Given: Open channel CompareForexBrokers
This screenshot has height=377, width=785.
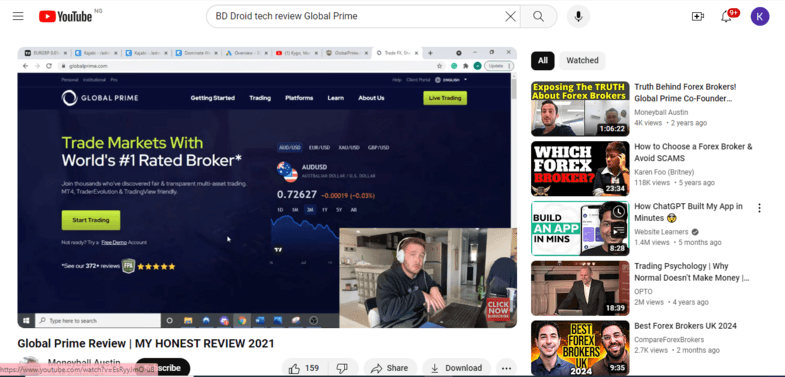Looking at the screenshot, I should point(669,339).
